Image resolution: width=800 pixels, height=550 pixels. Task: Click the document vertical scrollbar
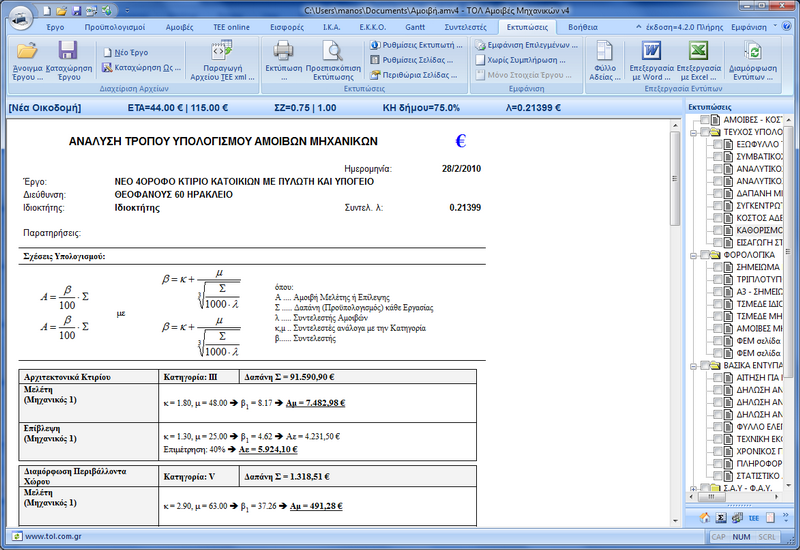[x=675, y=300]
